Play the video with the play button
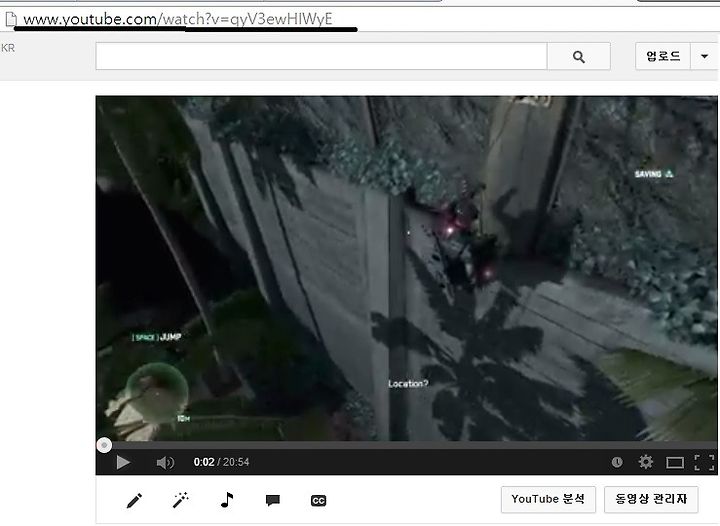 tap(123, 462)
